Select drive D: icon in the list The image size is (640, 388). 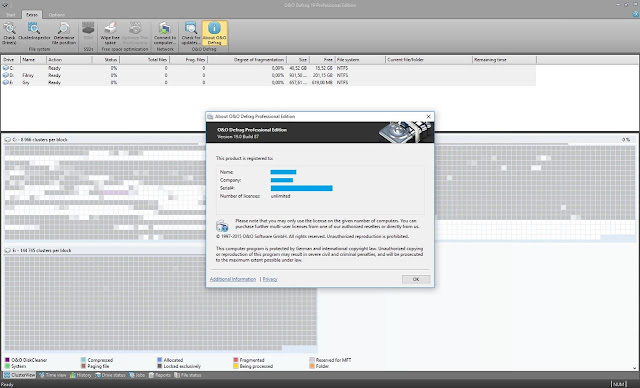tap(6, 75)
